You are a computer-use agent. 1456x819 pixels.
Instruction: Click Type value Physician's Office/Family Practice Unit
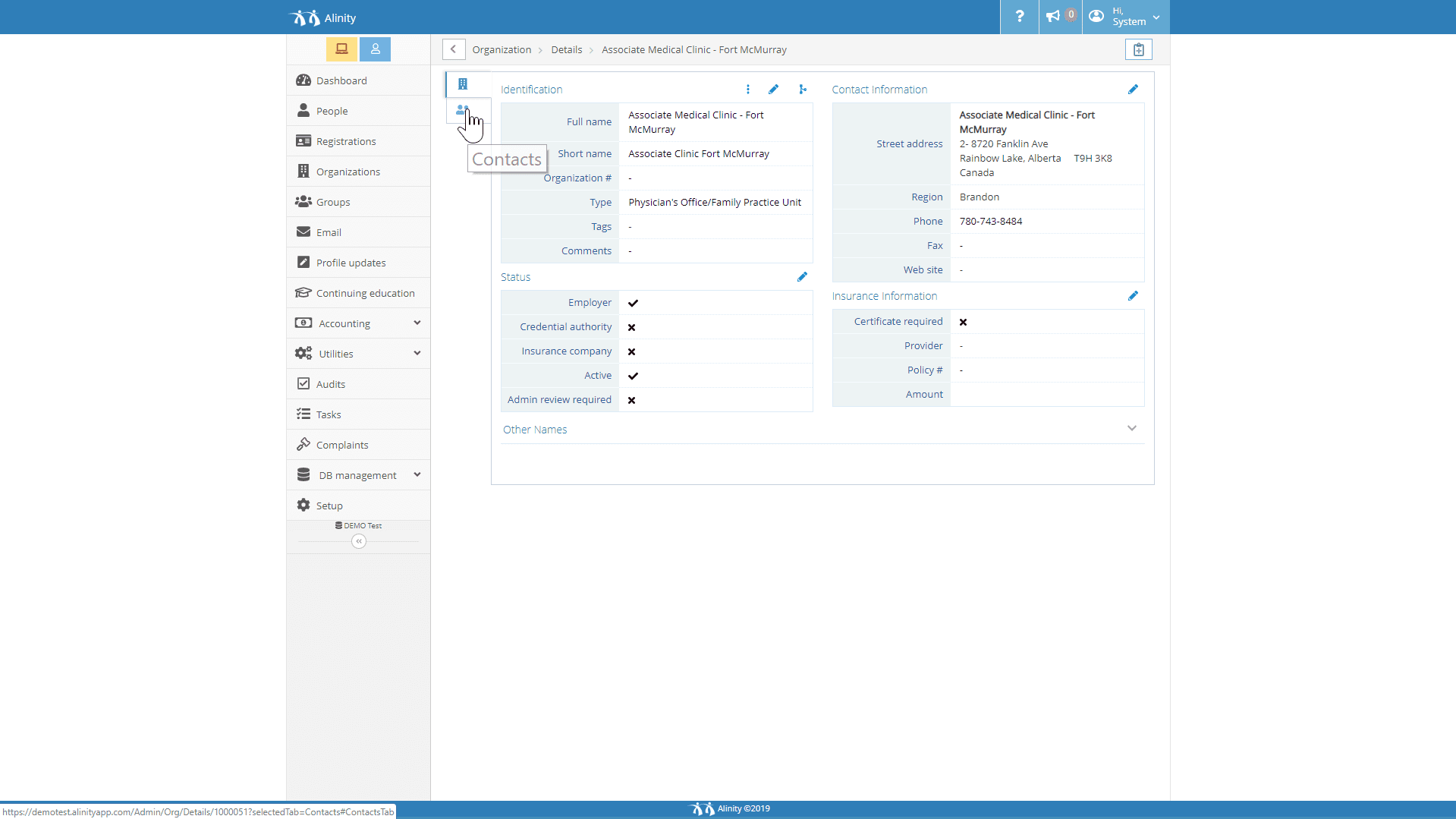tap(715, 203)
